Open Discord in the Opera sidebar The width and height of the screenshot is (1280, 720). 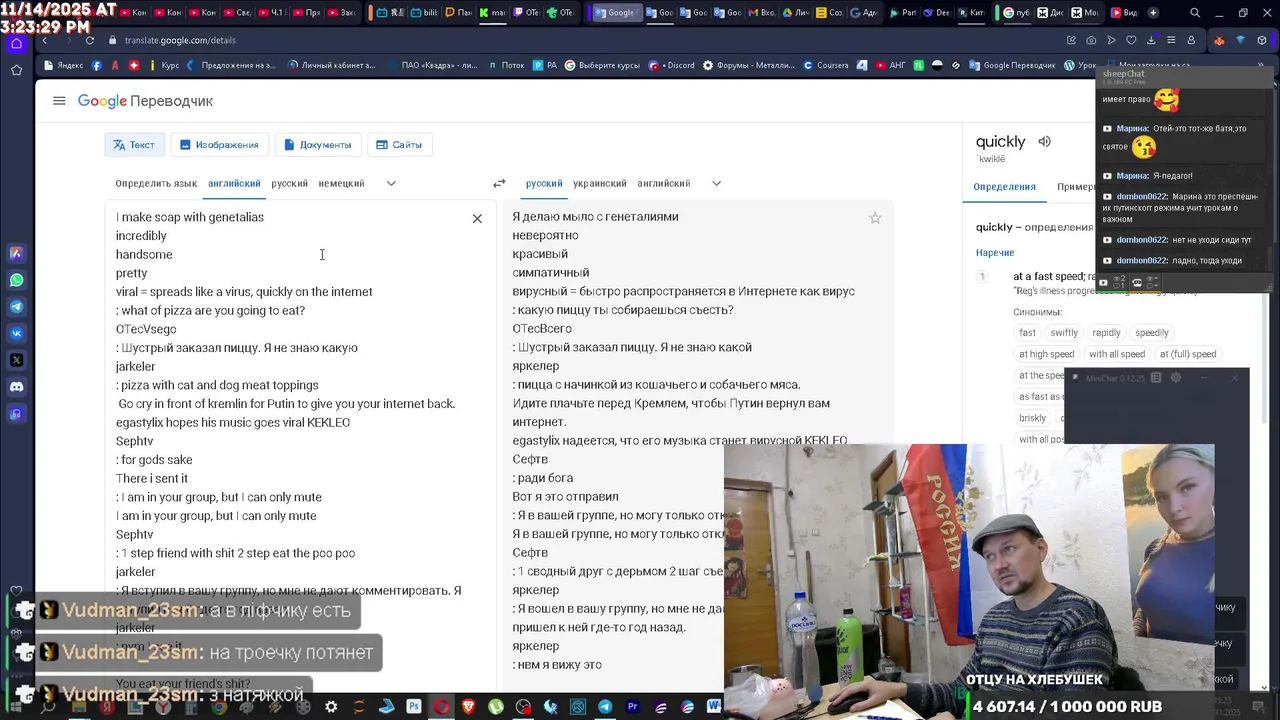tap(16, 387)
